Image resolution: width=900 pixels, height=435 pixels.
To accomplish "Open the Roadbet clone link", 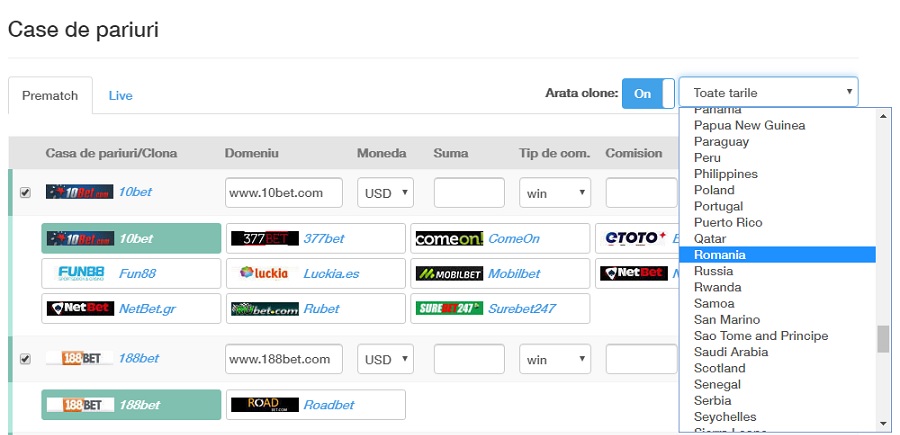I will tap(329, 405).
